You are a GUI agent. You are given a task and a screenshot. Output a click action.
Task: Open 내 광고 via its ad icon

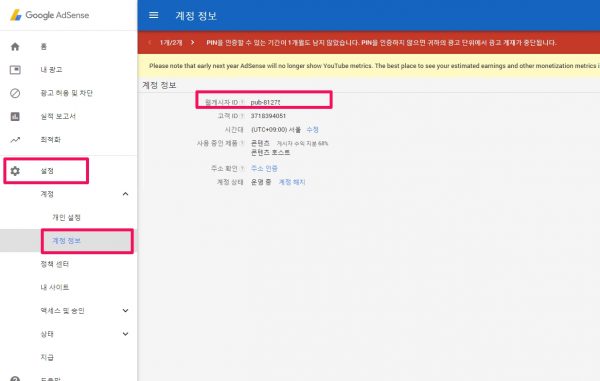(15, 70)
